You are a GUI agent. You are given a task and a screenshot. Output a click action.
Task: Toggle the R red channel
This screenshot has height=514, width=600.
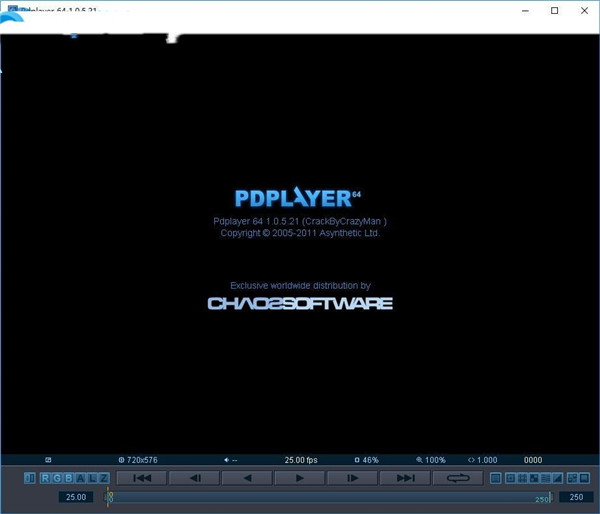coord(45,478)
